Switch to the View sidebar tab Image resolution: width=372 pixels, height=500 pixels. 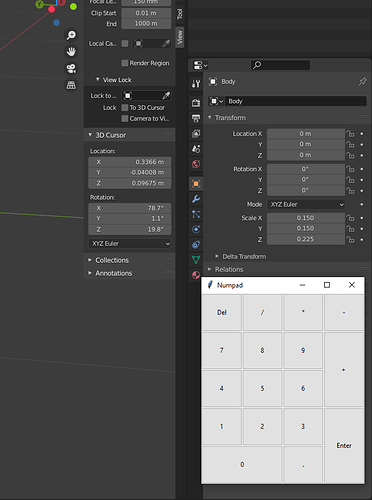[x=180, y=37]
